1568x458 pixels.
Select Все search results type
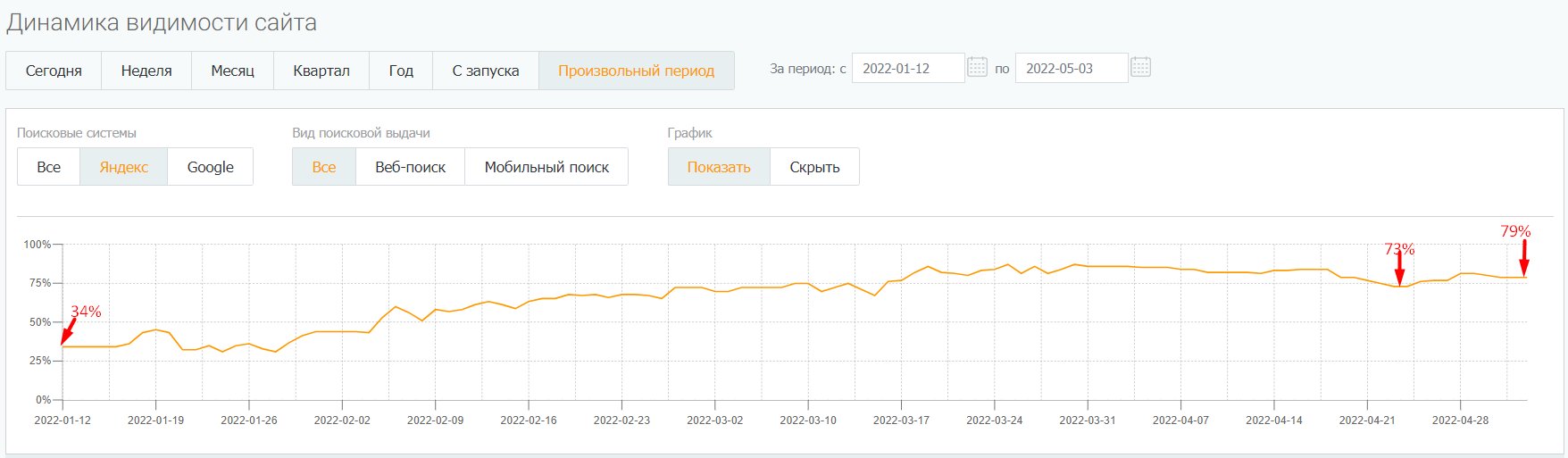[x=324, y=167]
